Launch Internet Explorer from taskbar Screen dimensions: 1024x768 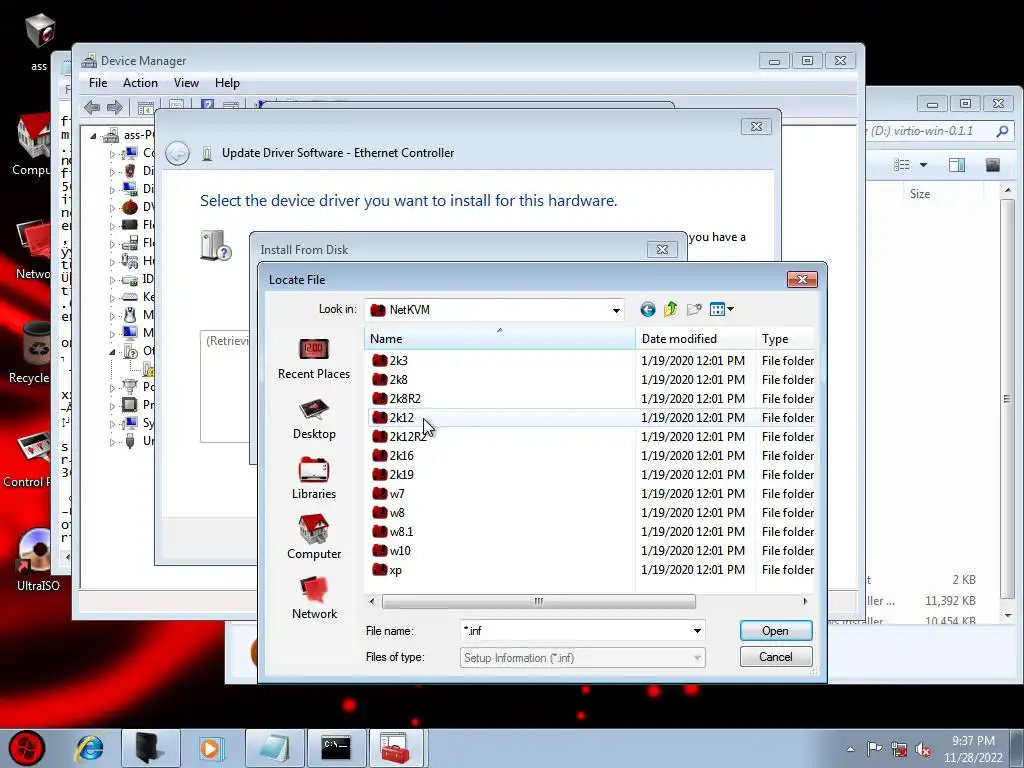[89, 748]
